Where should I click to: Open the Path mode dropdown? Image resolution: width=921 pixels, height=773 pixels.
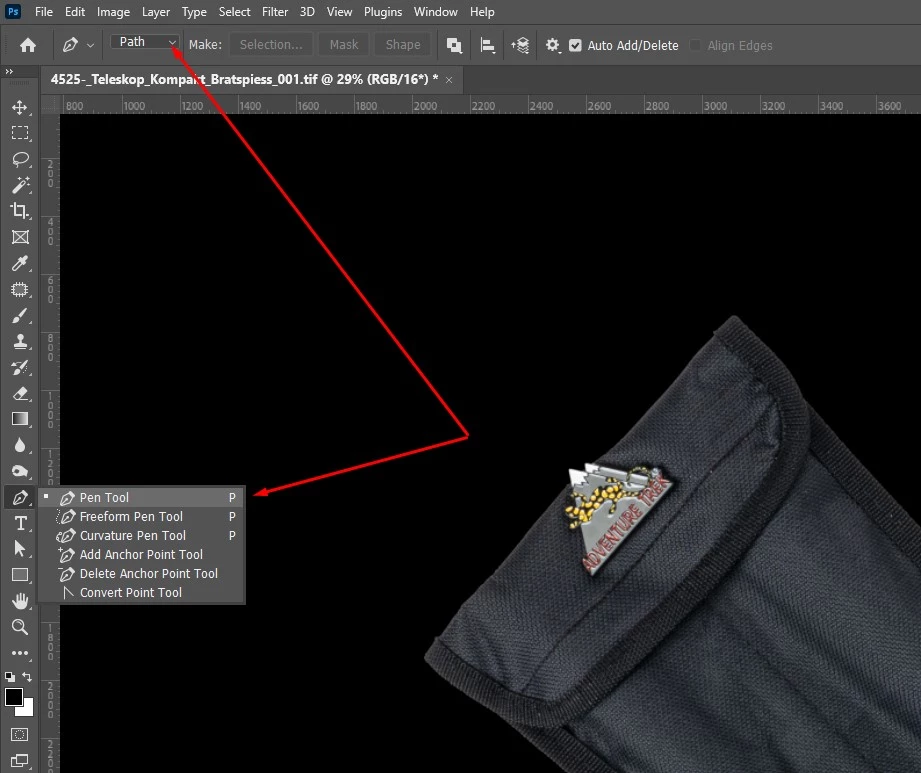(143, 42)
